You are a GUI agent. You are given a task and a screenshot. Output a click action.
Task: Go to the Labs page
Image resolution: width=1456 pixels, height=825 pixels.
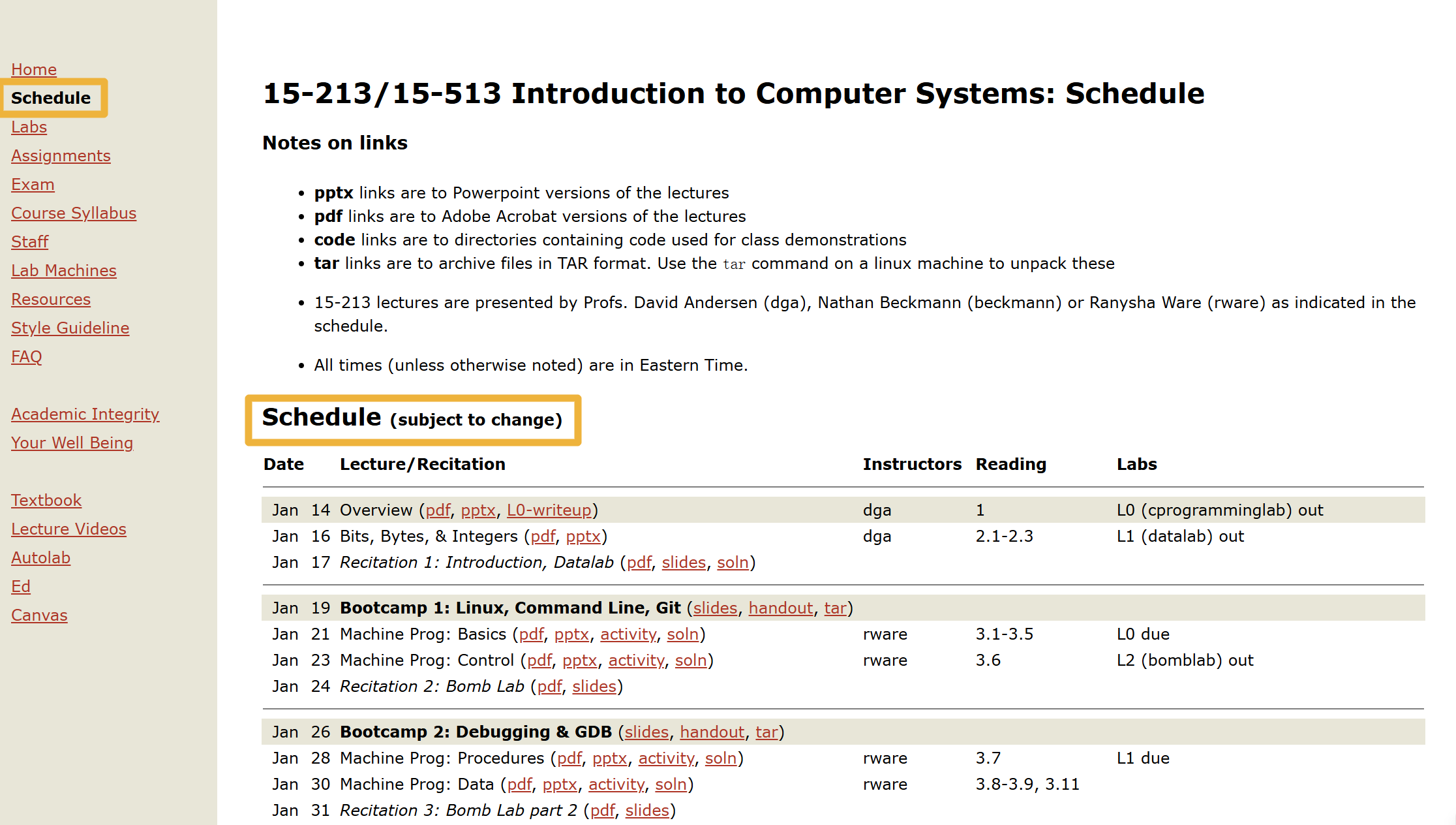[29, 127]
